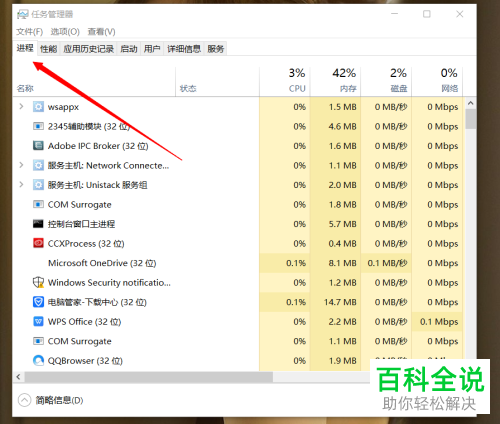Viewport: 500px width, 424px height.
Task: Click the Windows Security notification shield icon
Action: click(38, 282)
